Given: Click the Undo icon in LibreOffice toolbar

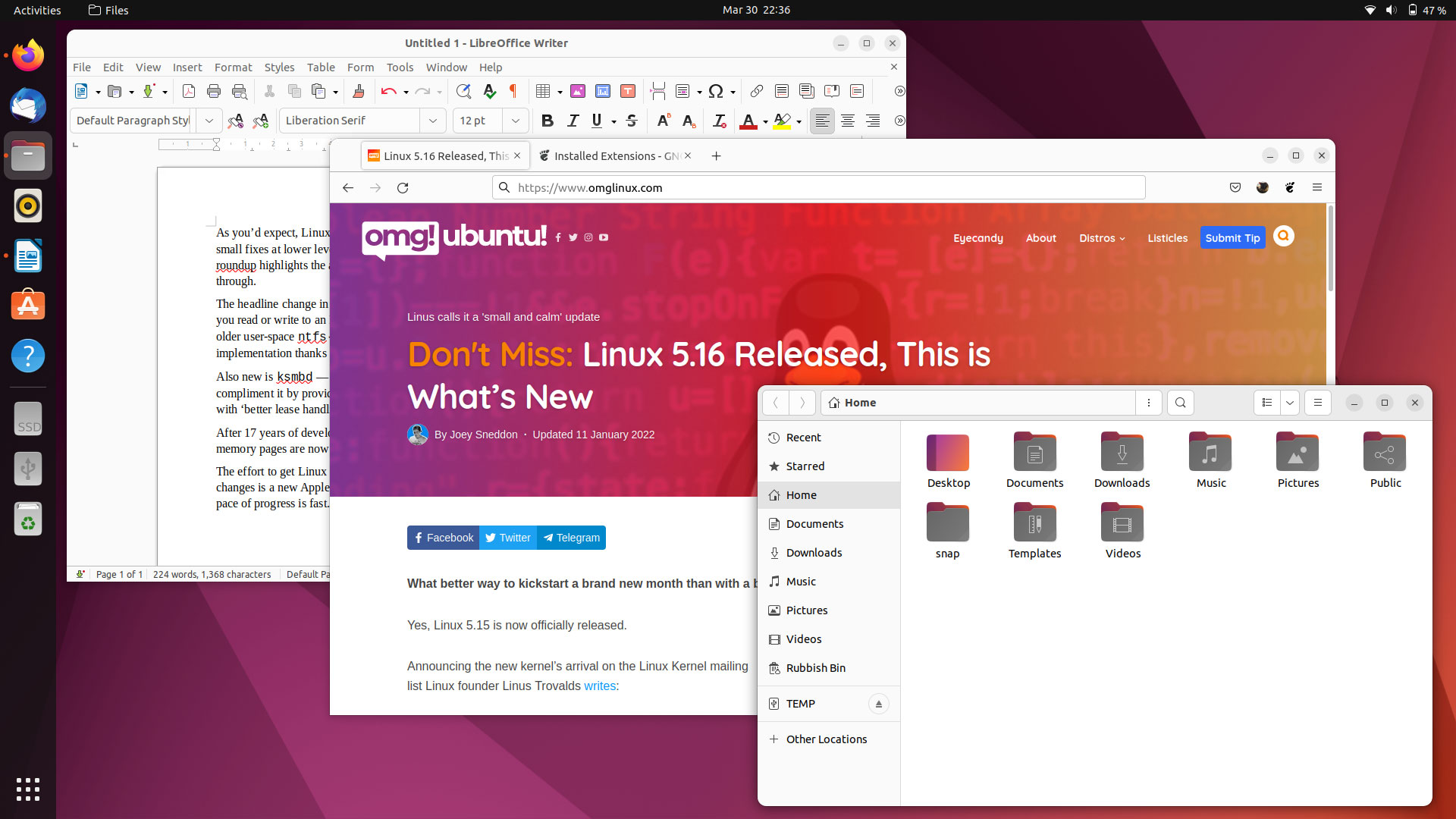Looking at the screenshot, I should (388, 91).
